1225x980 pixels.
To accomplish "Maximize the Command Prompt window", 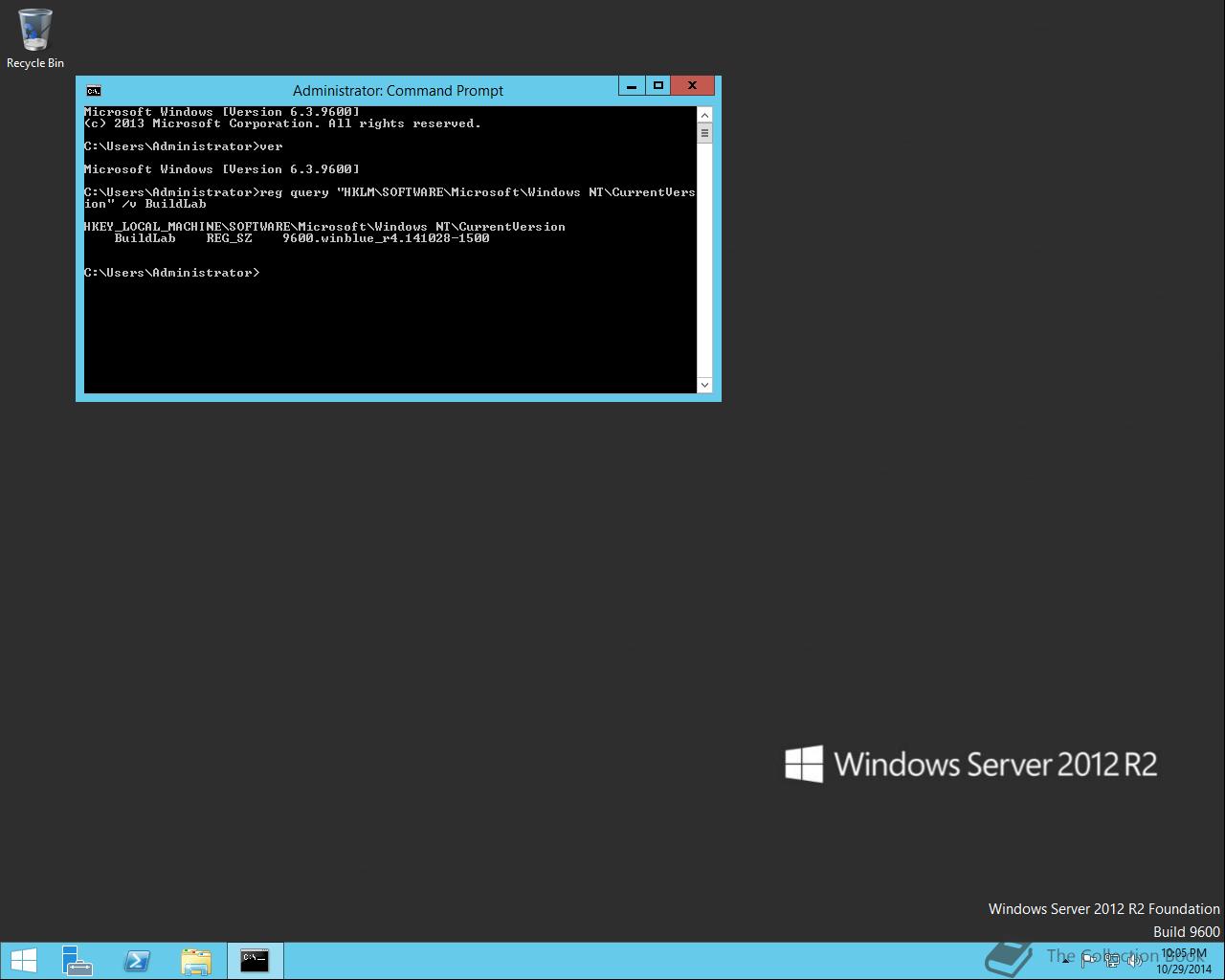I will 658,86.
